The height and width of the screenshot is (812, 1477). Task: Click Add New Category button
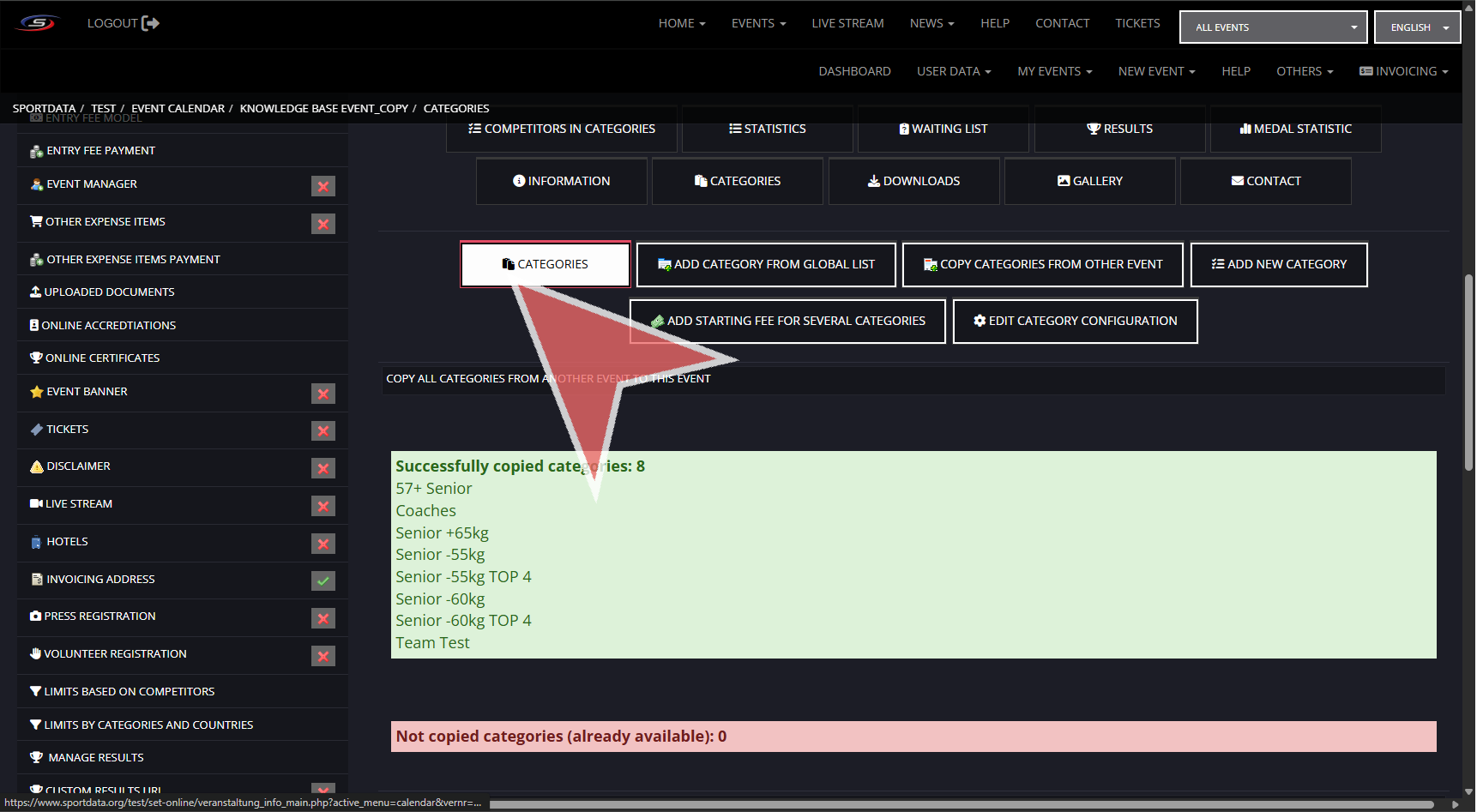1278,264
